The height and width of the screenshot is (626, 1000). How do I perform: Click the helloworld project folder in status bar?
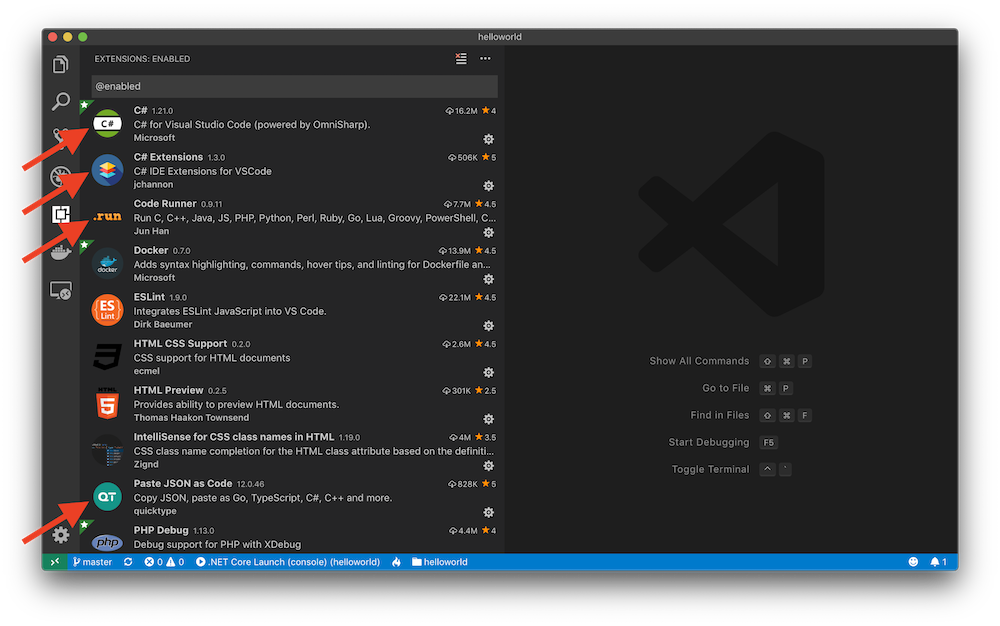pos(440,562)
